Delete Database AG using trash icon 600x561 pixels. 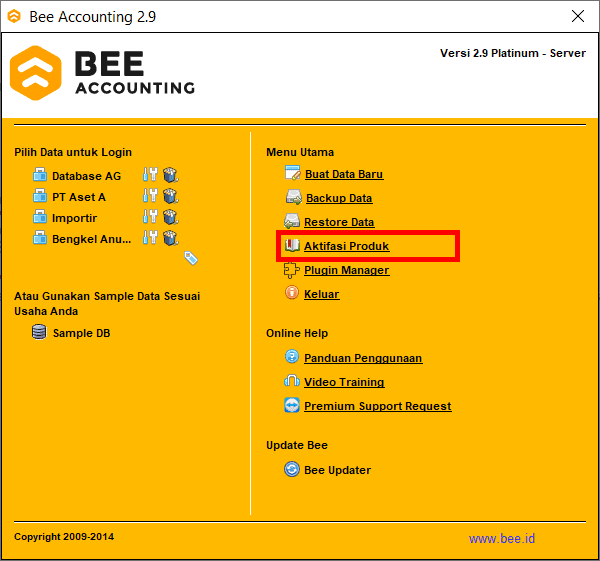tap(171, 175)
